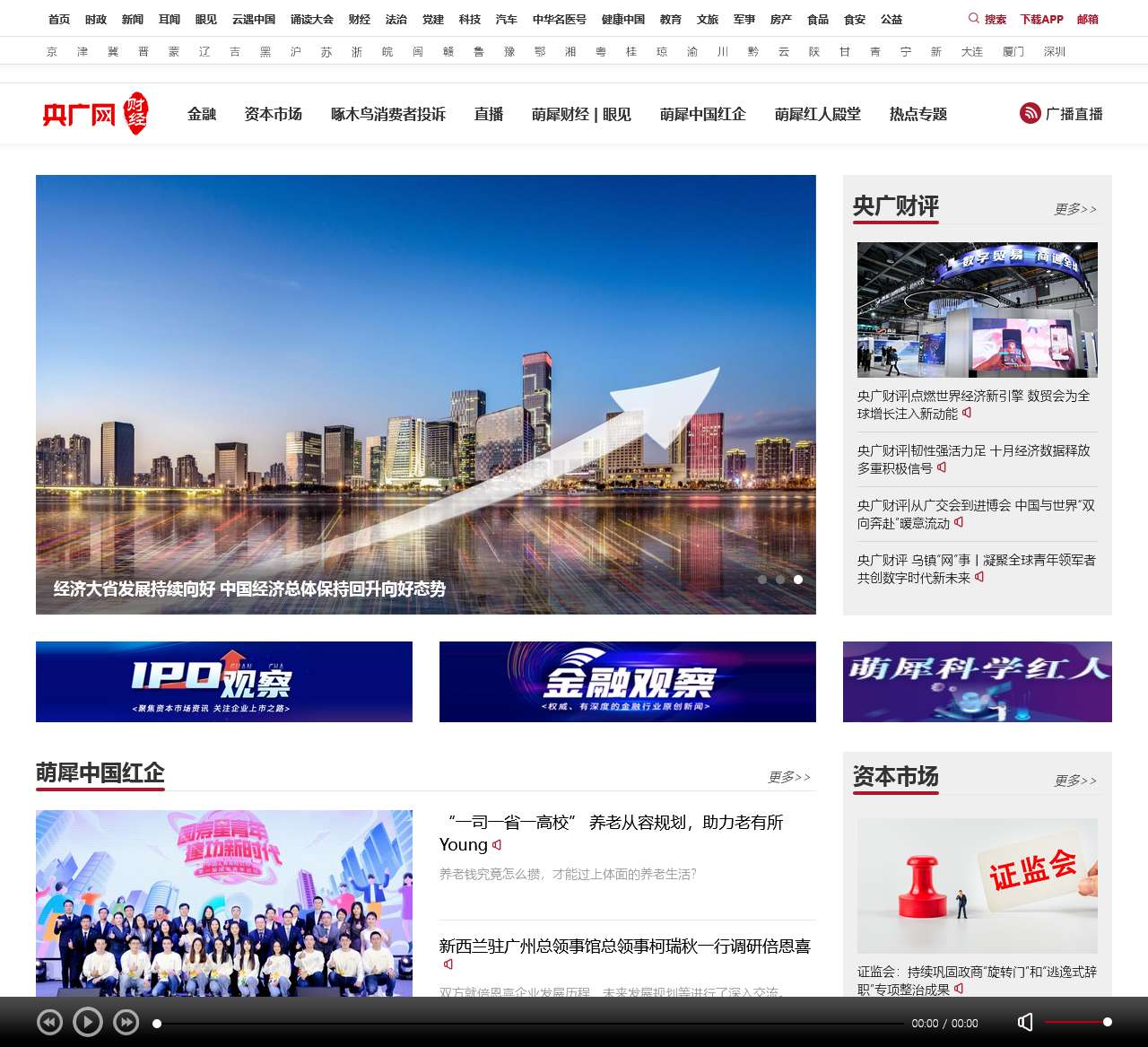Click the 下载APP link

(x=1041, y=18)
